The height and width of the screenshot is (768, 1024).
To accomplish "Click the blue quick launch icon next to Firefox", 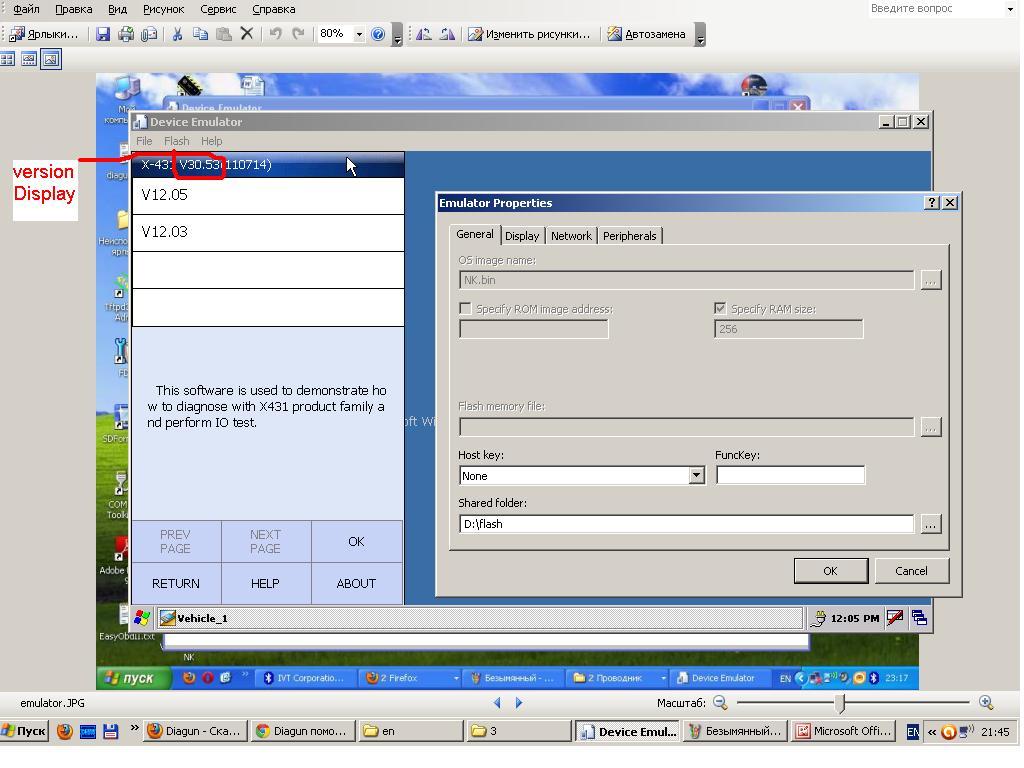I will [88, 731].
